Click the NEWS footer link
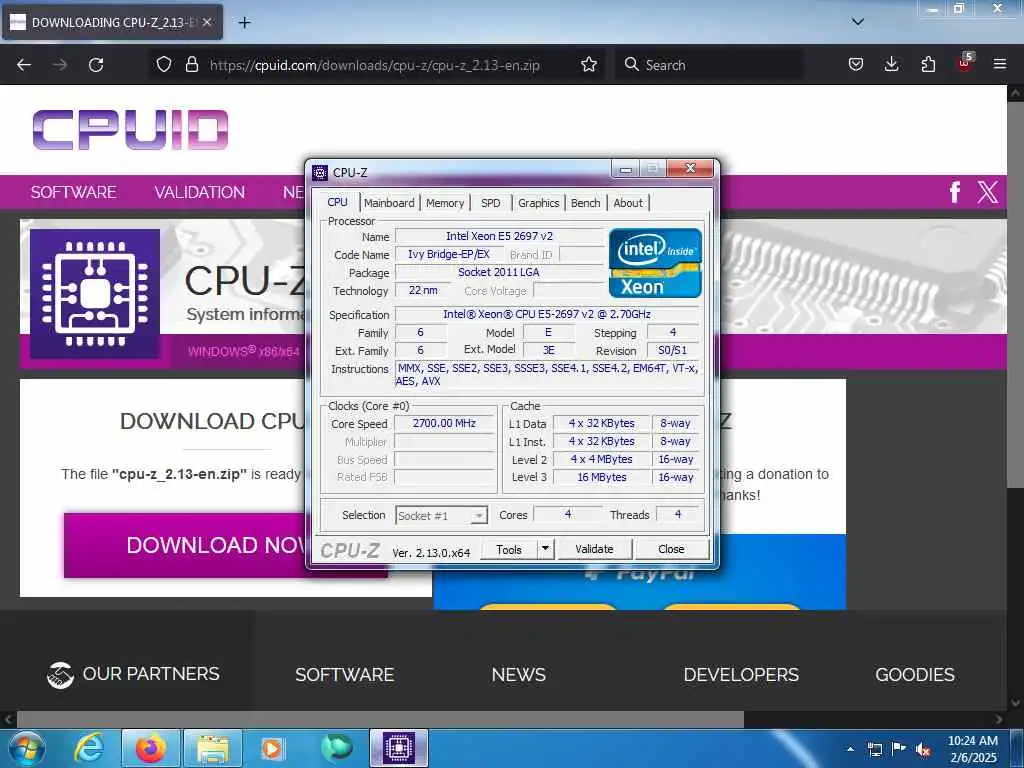Image resolution: width=1024 pixels, height=768 pixels. (519, 675)
